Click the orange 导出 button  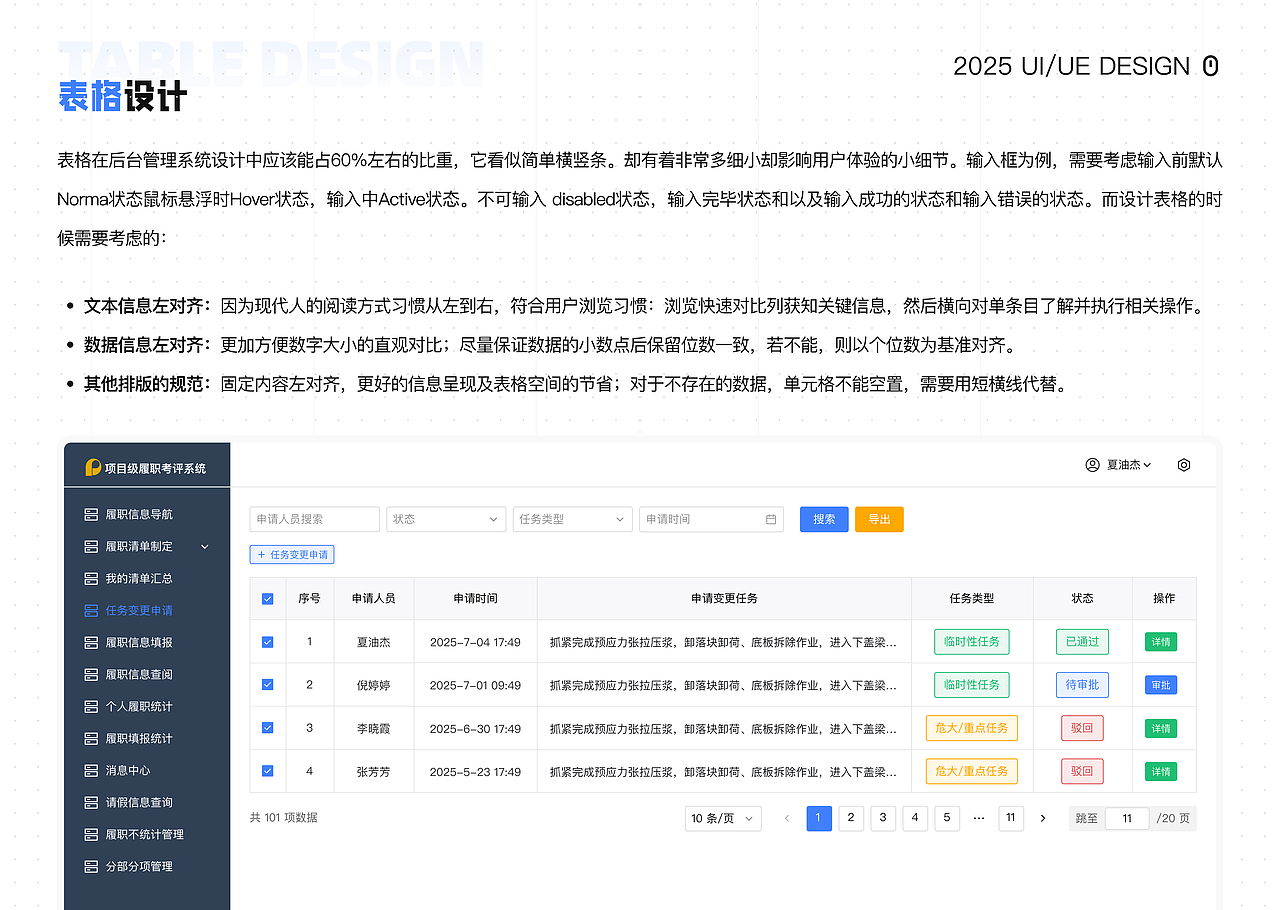point(879,519)
